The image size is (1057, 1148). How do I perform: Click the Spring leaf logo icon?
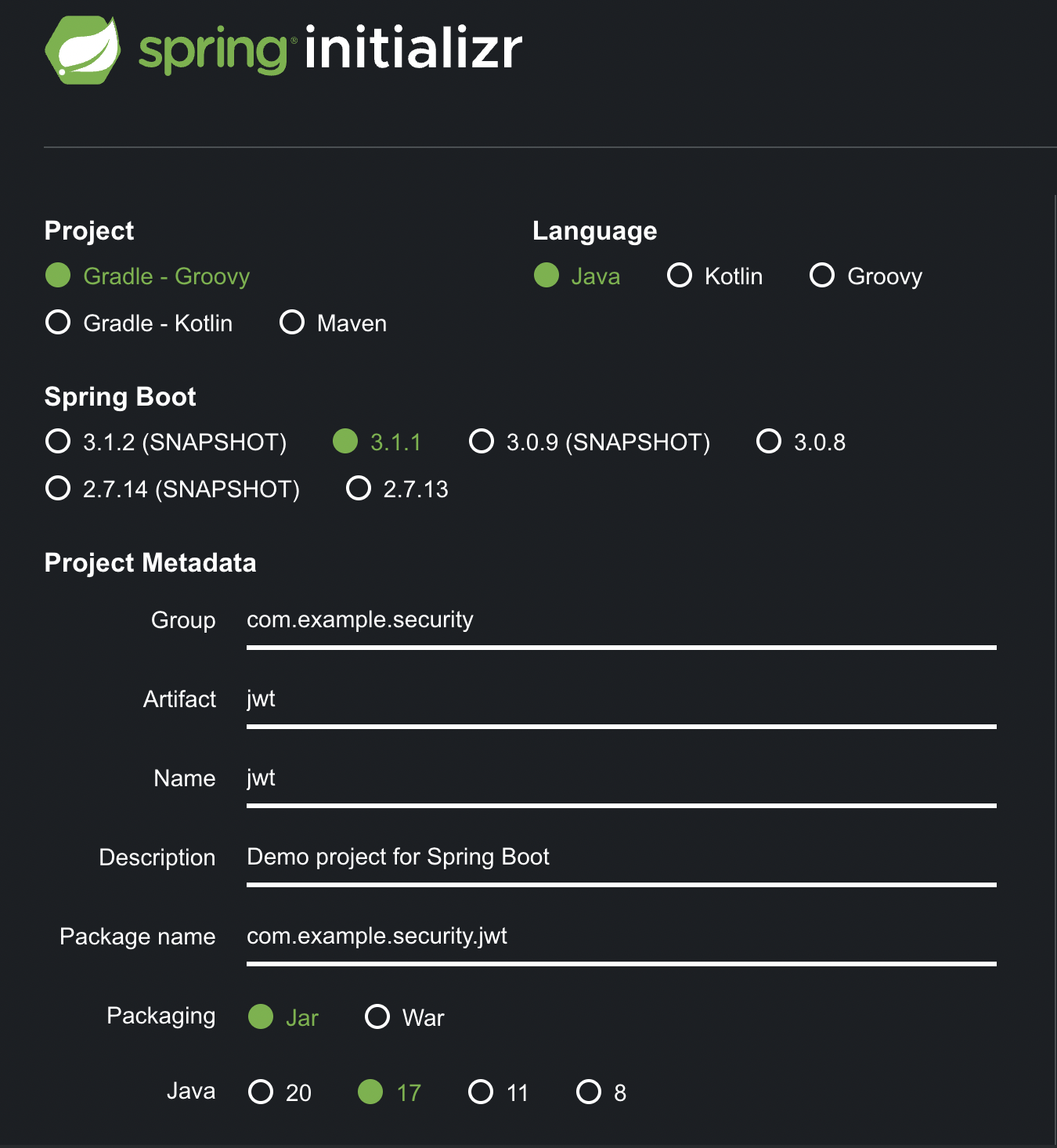tap(83, 51)
